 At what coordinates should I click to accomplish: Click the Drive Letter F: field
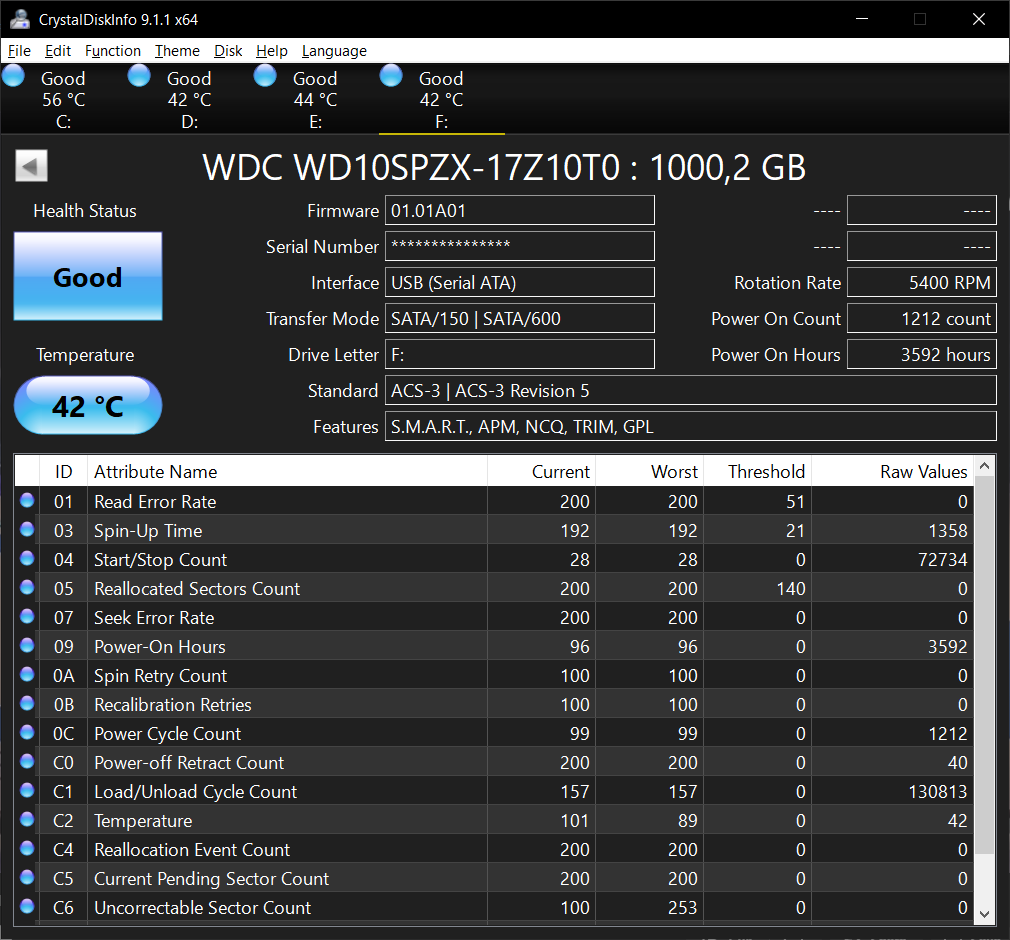click(520, 354)
